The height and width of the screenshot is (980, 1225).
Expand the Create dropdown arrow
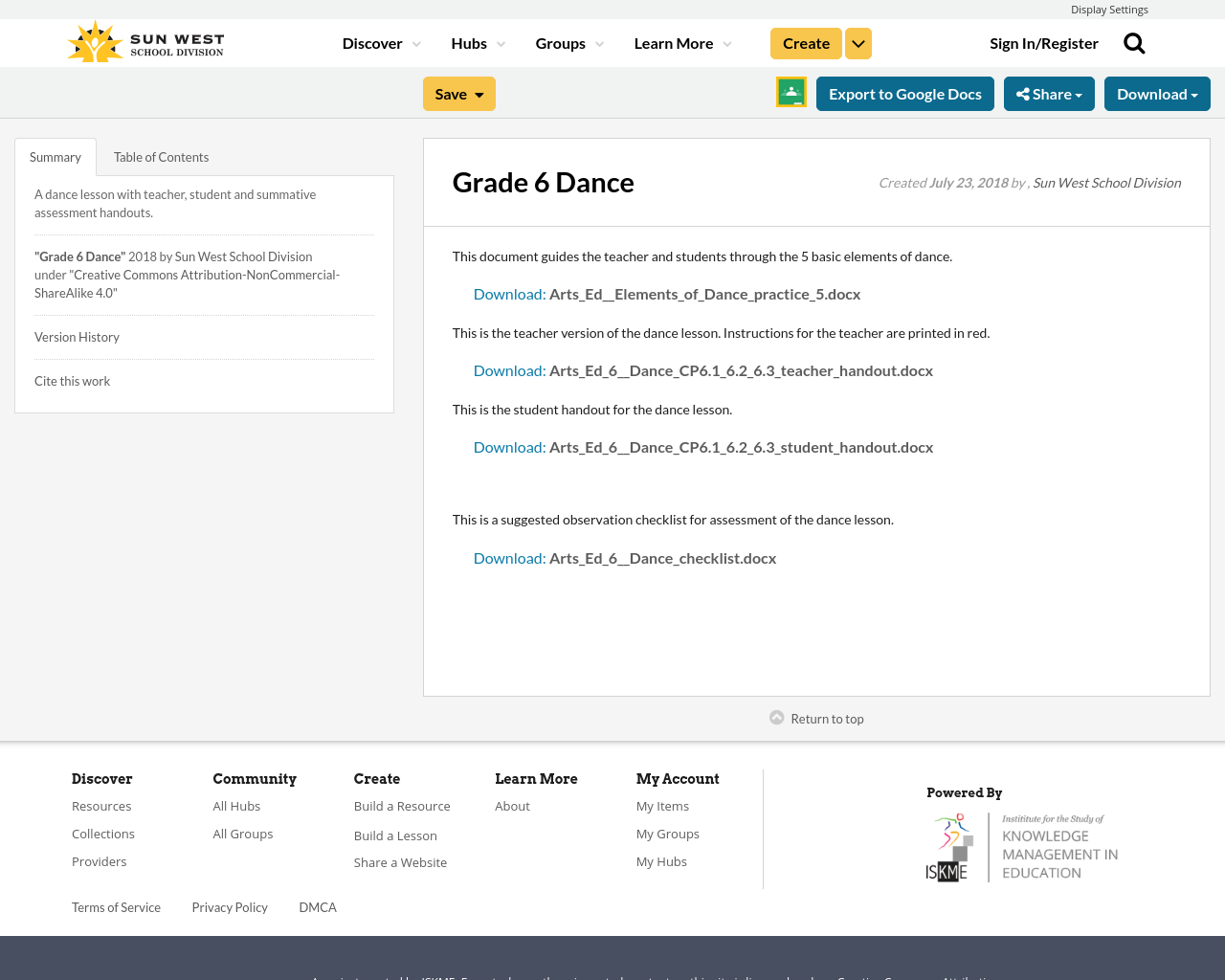858,42
